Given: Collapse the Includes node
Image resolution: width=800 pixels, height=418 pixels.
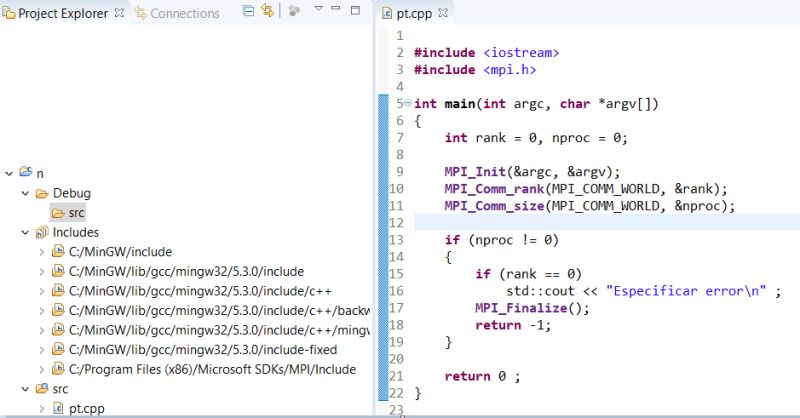Looking at the screenshot, I should 25,233.
